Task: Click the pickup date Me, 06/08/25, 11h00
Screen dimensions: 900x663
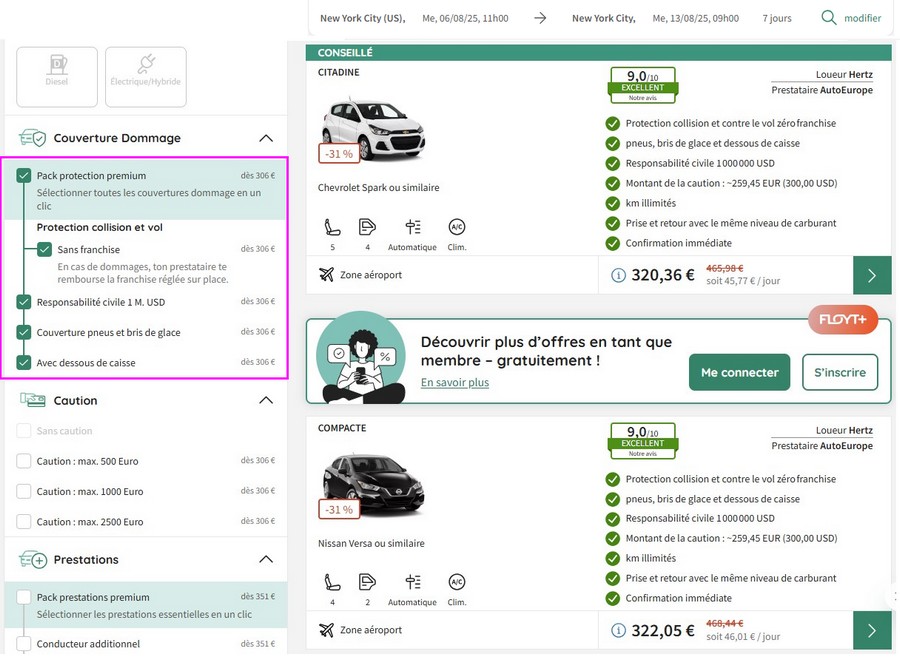Action: click(x=465, y=18)
